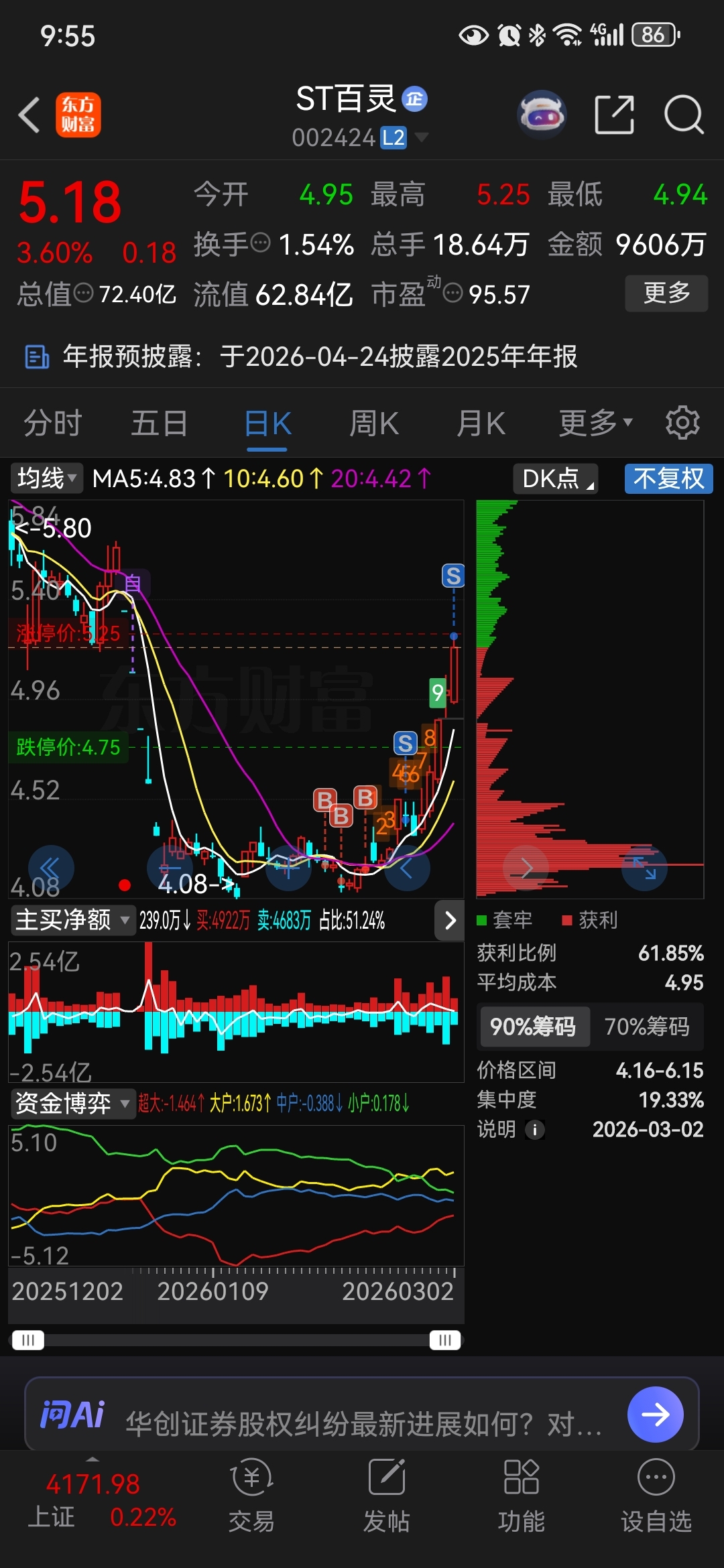Tap the share export icon
724x1568 pixels.
615,115
